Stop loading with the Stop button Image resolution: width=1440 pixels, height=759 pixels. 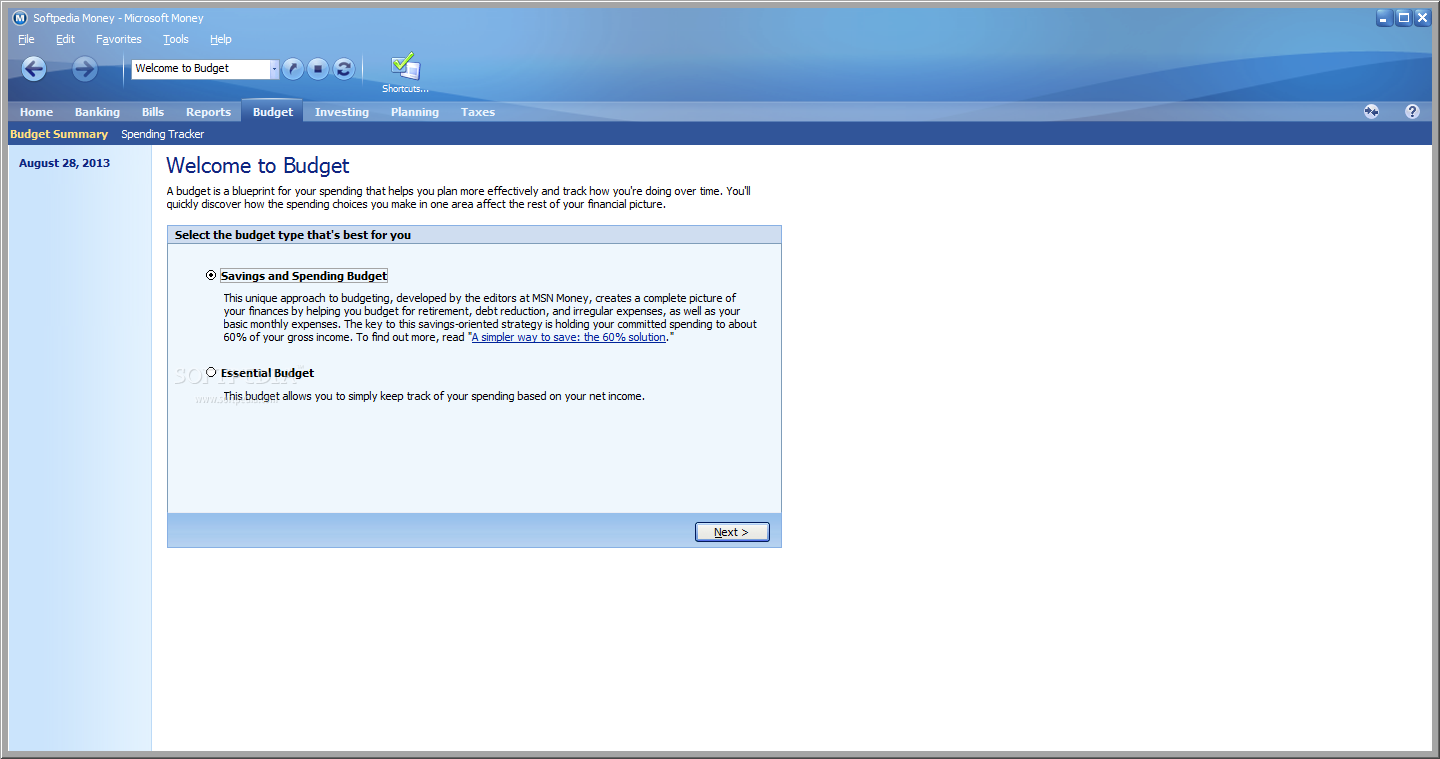point(318,69)
